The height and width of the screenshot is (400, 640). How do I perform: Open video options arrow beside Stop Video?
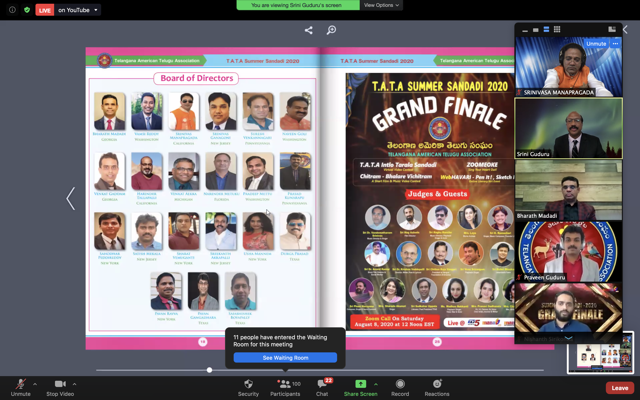74,384
